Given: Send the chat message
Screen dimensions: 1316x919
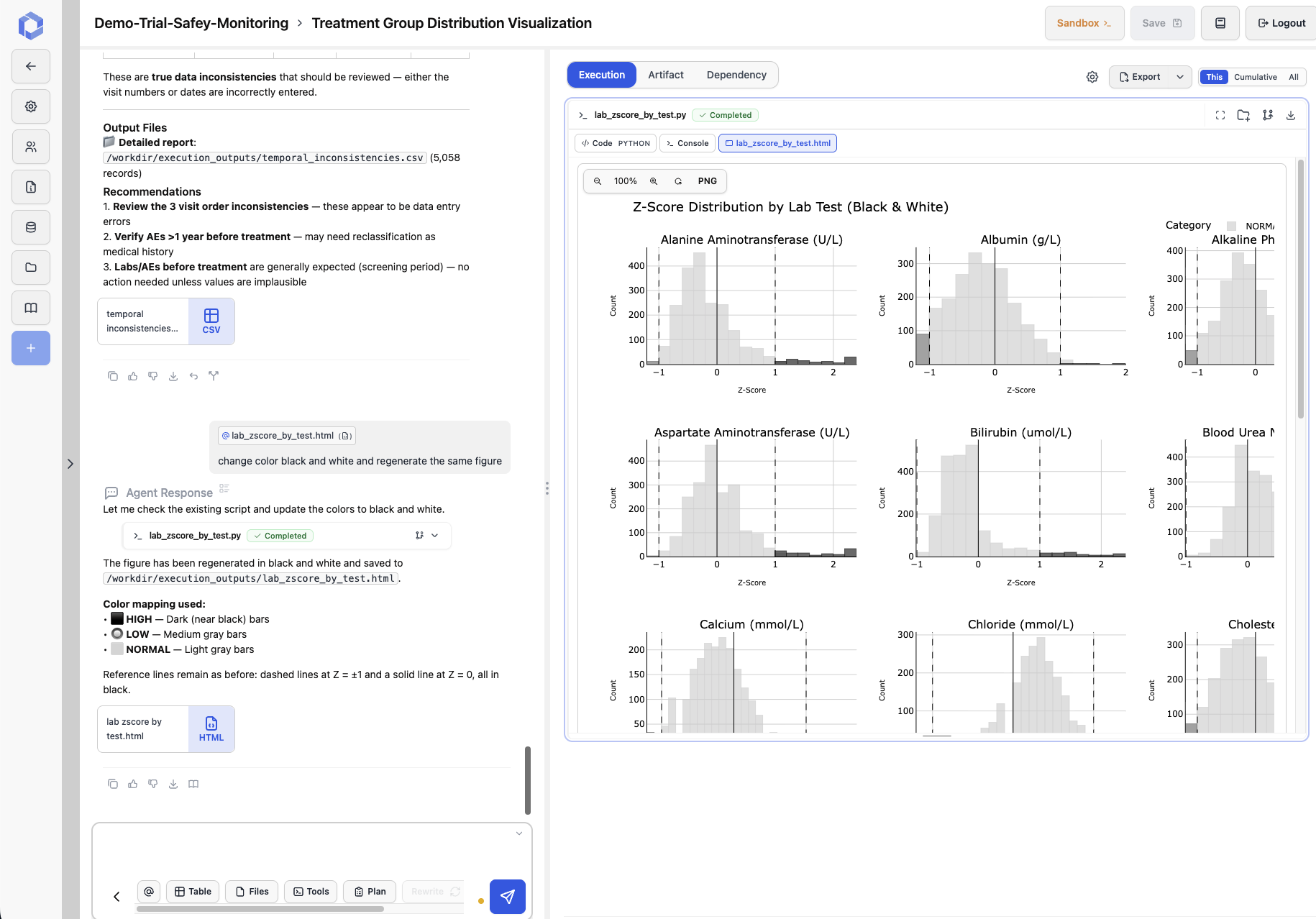Looking at the screenshot, I should tap(508, 897).
